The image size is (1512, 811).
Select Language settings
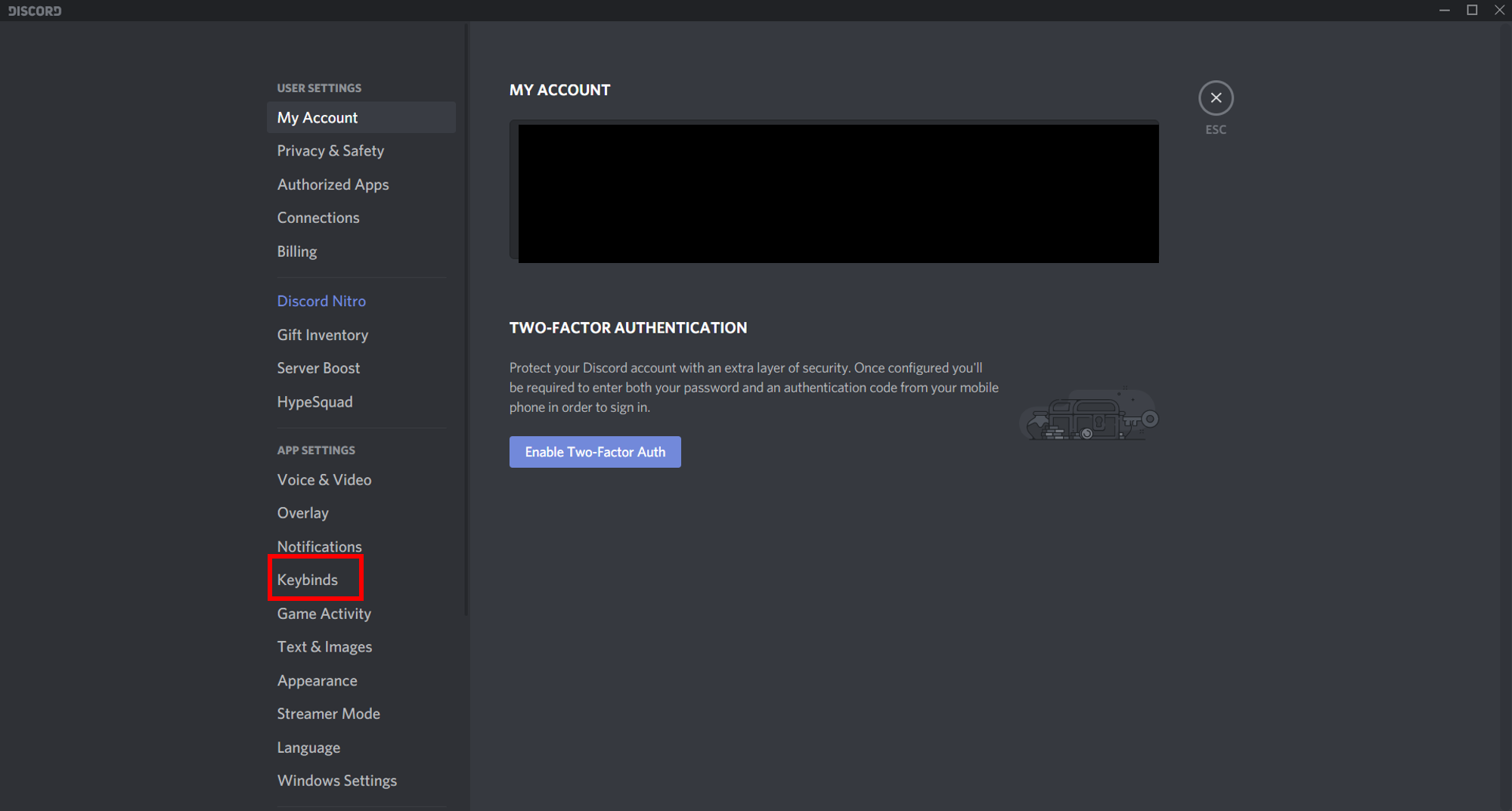point(361,748)
